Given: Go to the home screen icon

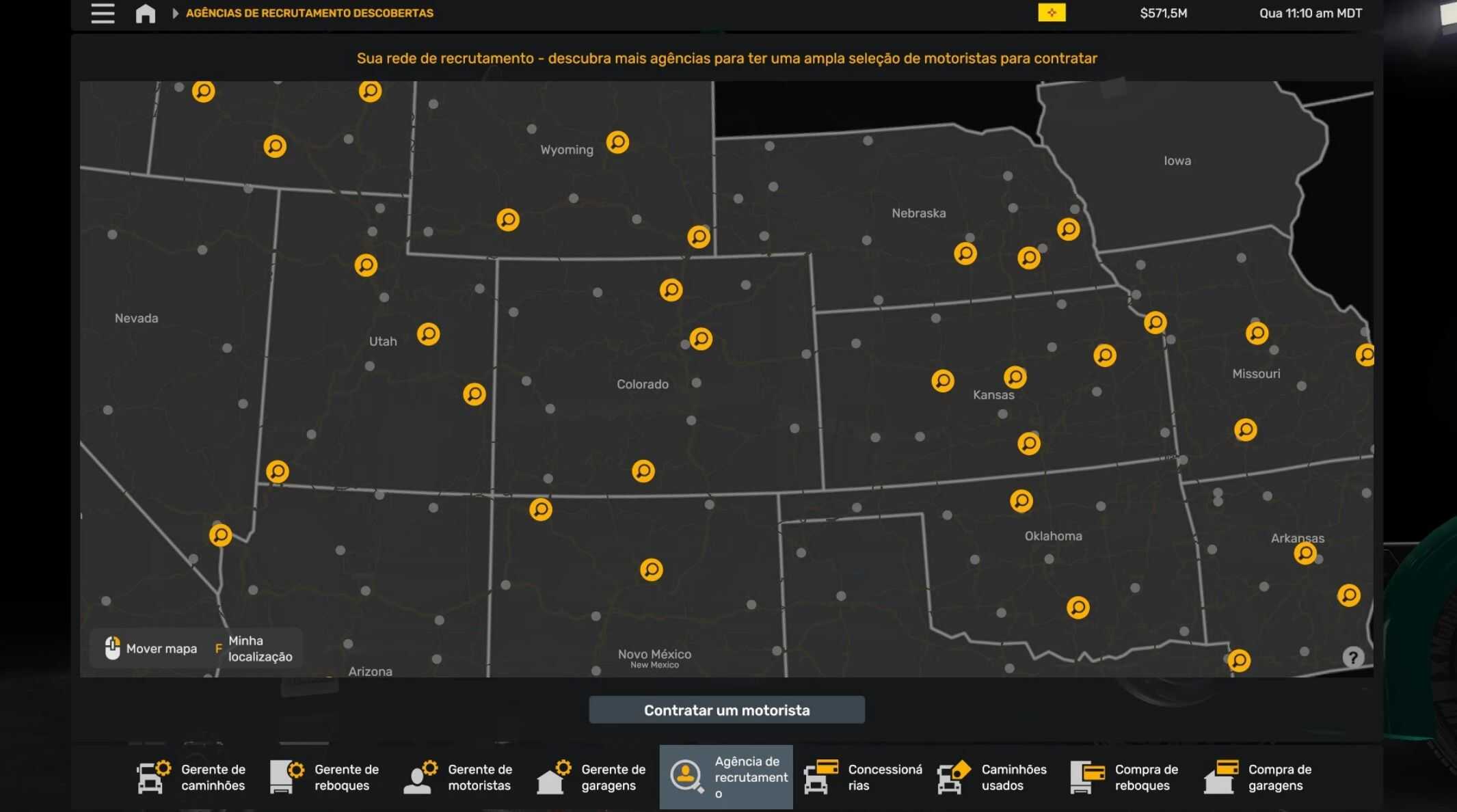Looking at the screenshot, I should [145, 13].
